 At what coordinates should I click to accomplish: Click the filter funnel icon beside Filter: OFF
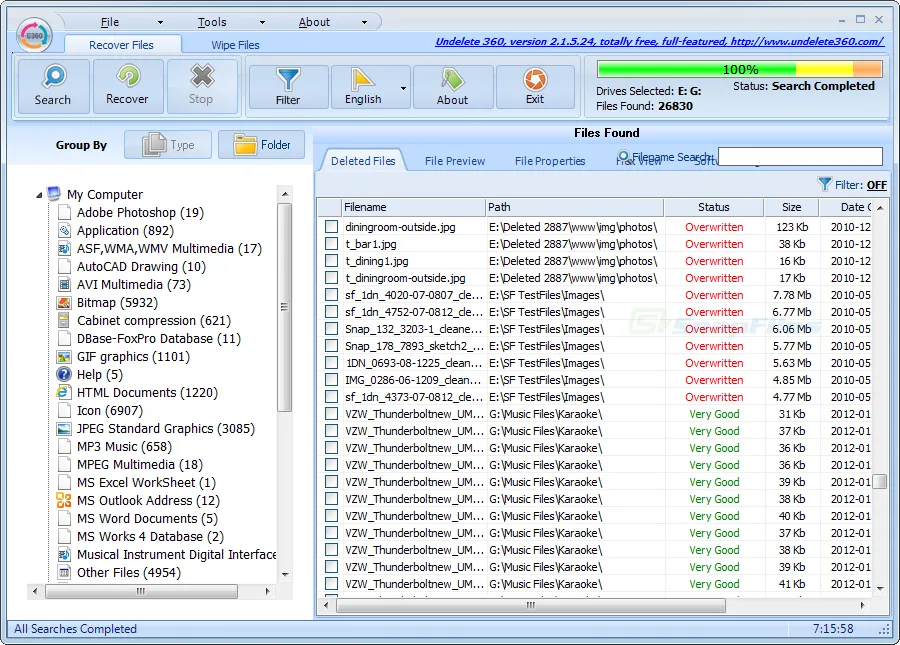824,184
